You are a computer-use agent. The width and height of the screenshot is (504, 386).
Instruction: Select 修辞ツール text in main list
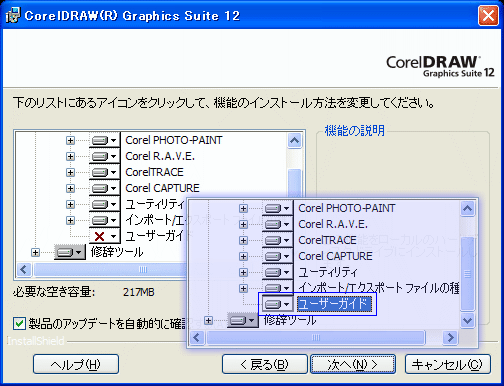point(117,252)
